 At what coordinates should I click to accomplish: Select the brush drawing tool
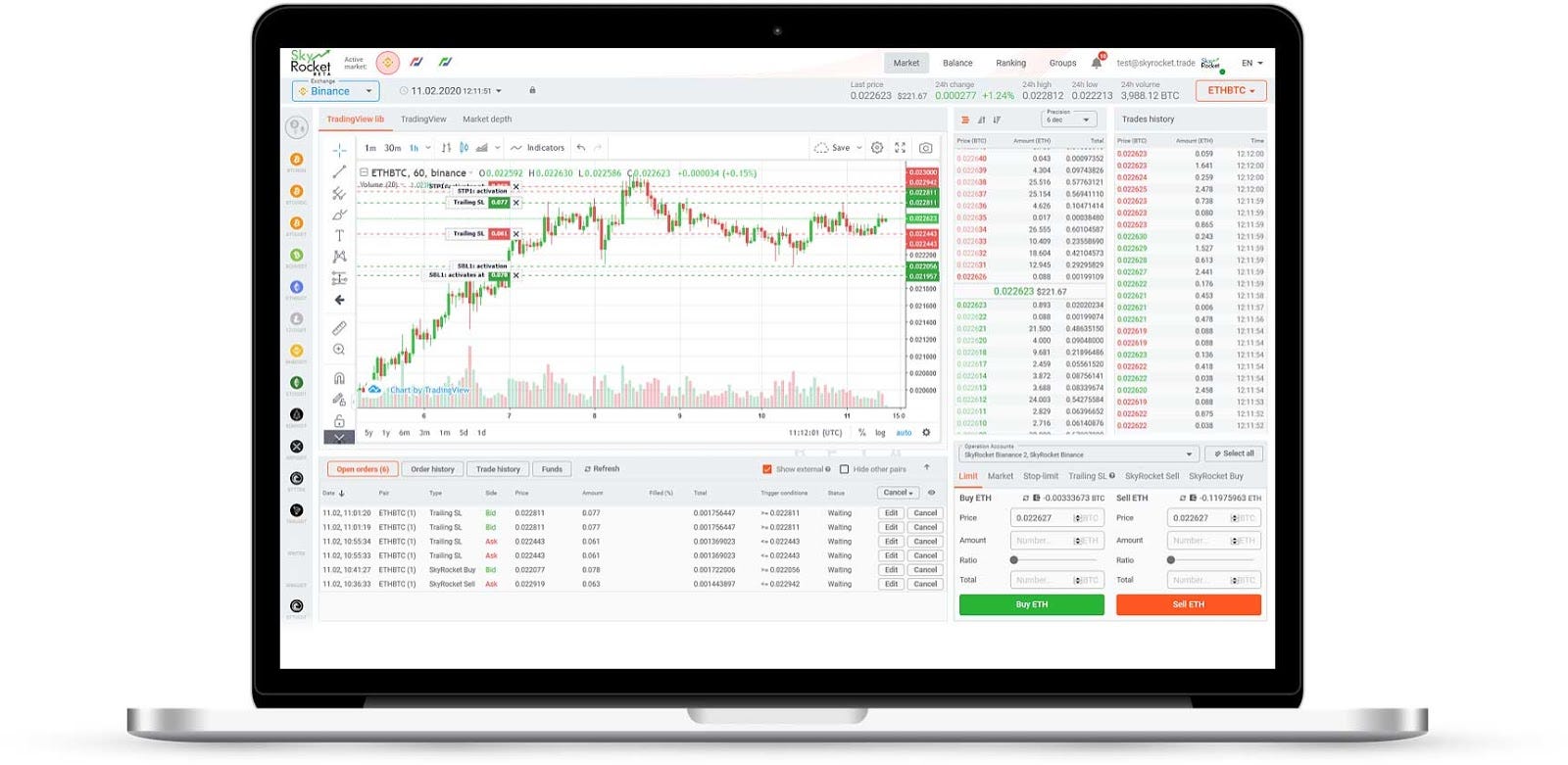[339, 215]
